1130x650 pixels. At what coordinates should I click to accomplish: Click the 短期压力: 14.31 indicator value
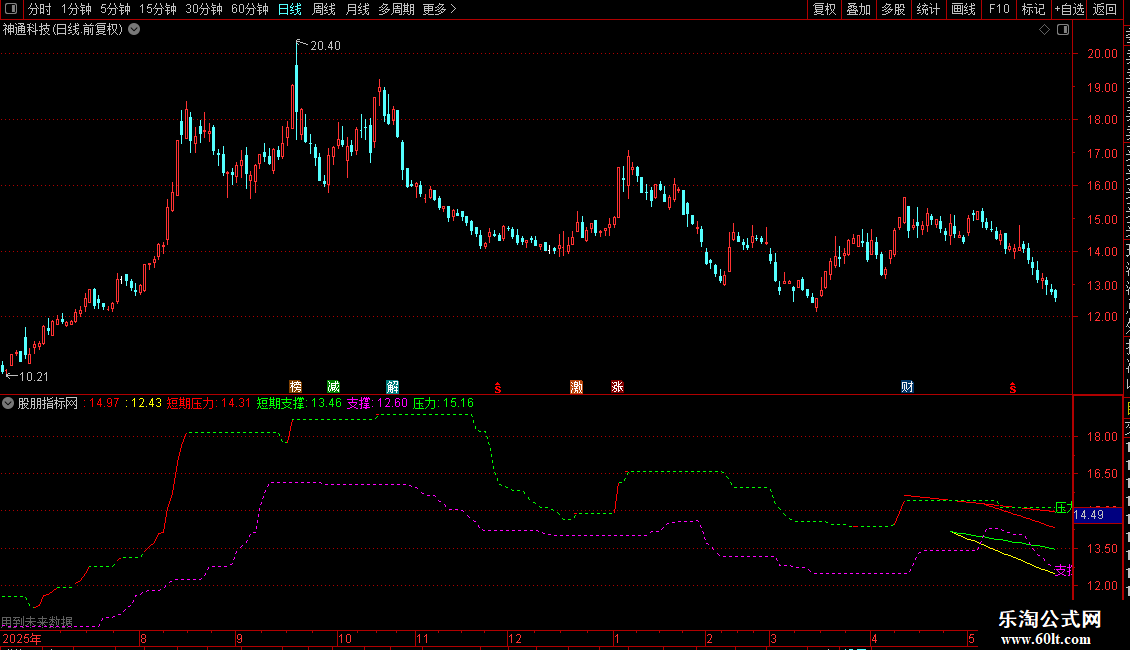209,404
